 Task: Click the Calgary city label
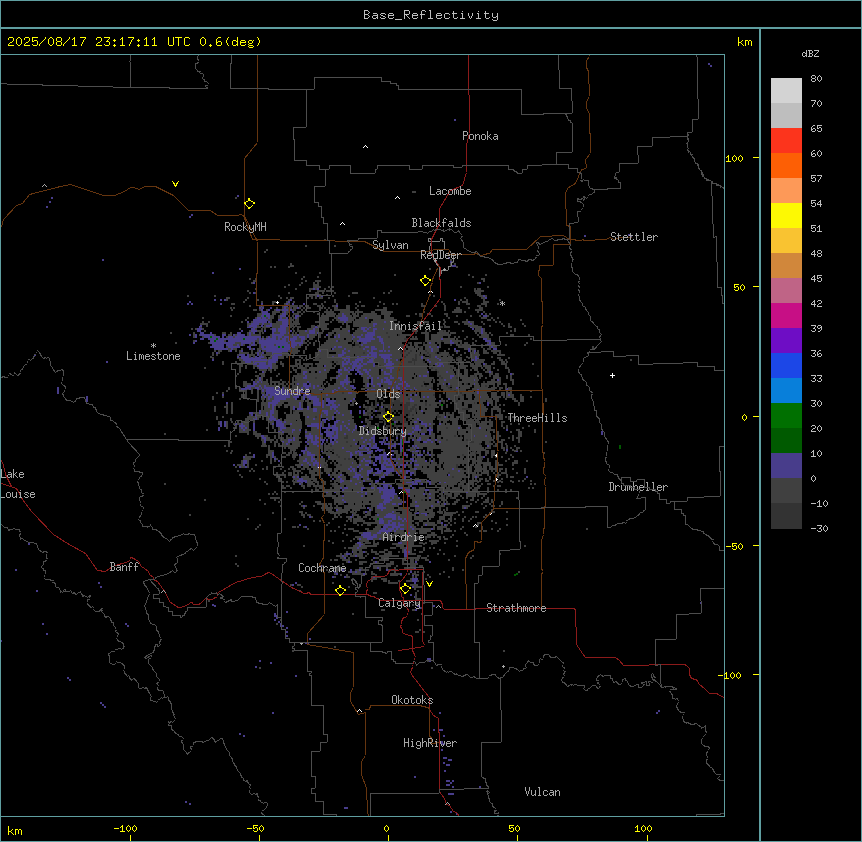(x=399, y=603)
